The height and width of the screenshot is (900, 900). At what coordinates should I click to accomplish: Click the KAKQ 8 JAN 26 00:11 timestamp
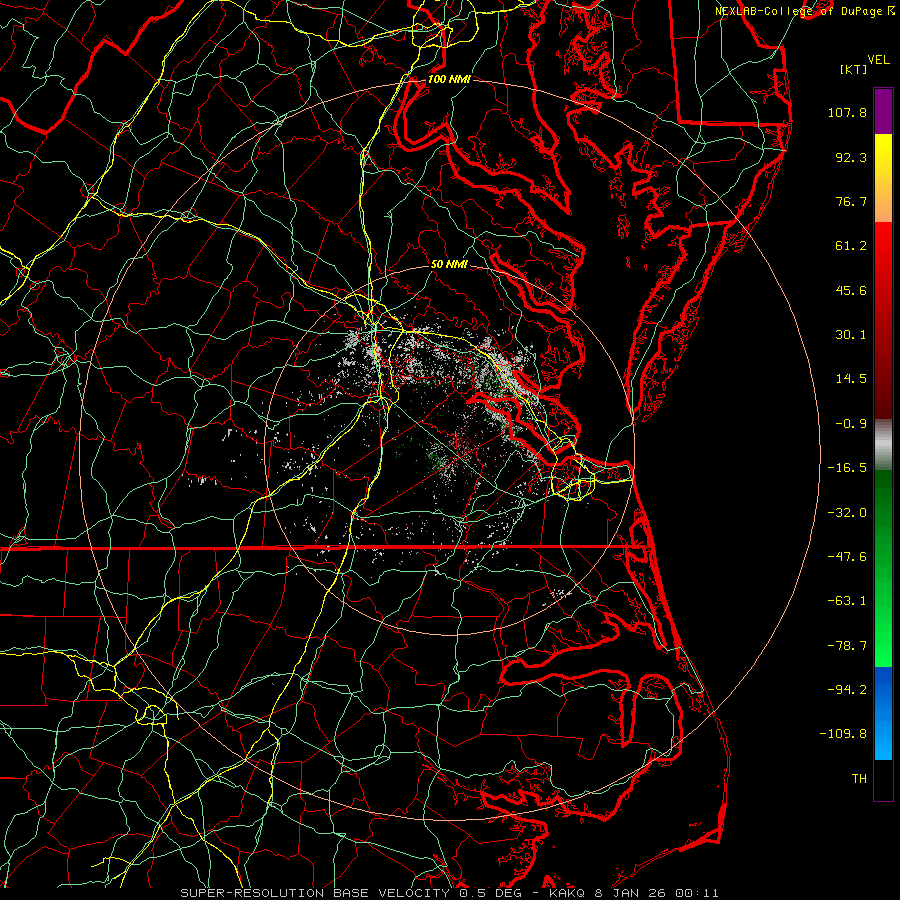click(634, 893)
